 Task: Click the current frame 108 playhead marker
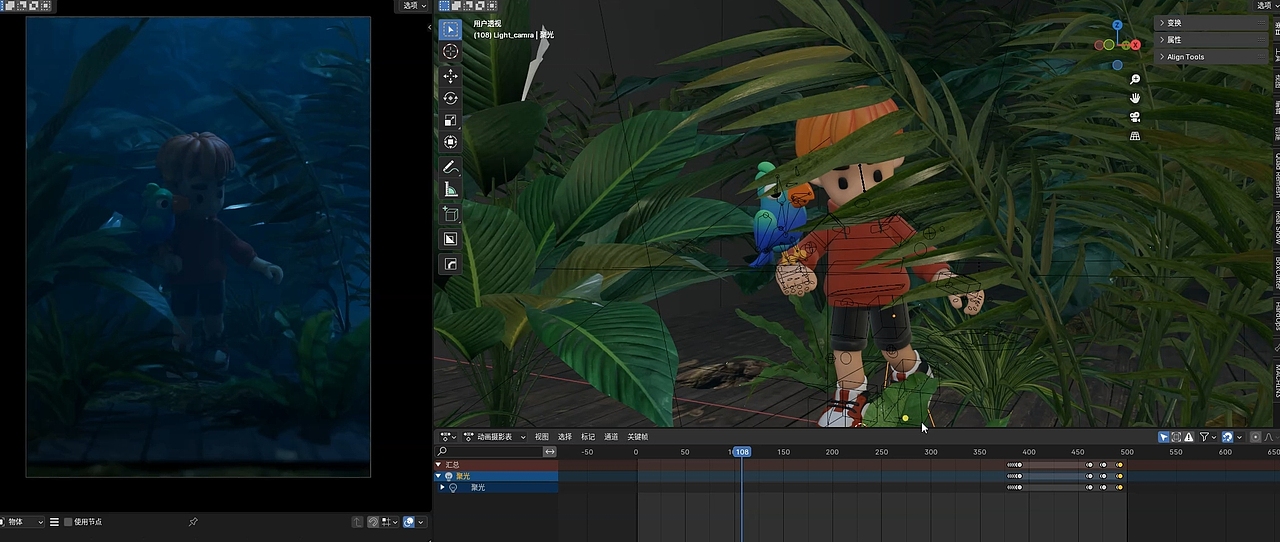coord(741,452)
